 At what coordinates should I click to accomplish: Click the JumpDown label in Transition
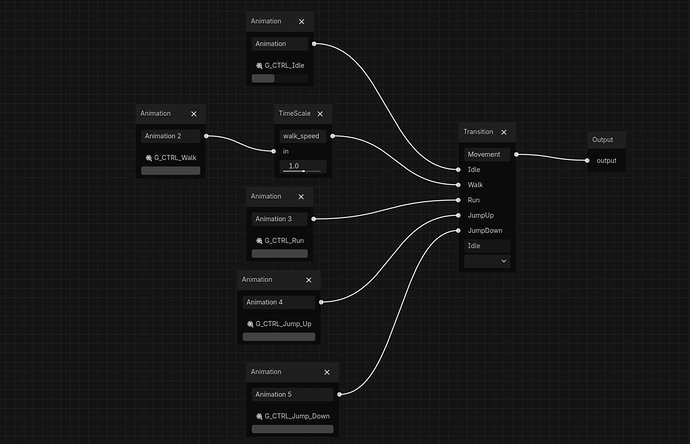click(x=485, y=231)
